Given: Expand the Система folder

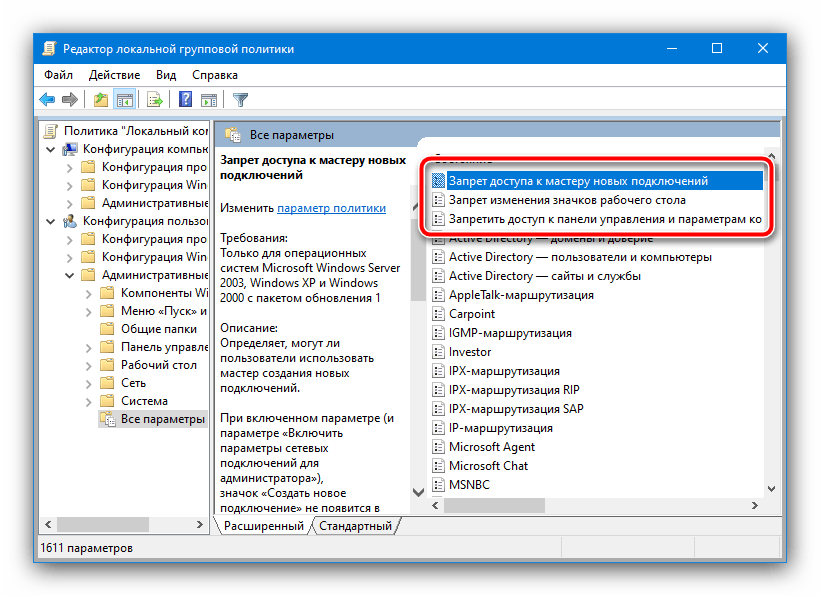Looking at the screenshot, I should pos(88,402).
